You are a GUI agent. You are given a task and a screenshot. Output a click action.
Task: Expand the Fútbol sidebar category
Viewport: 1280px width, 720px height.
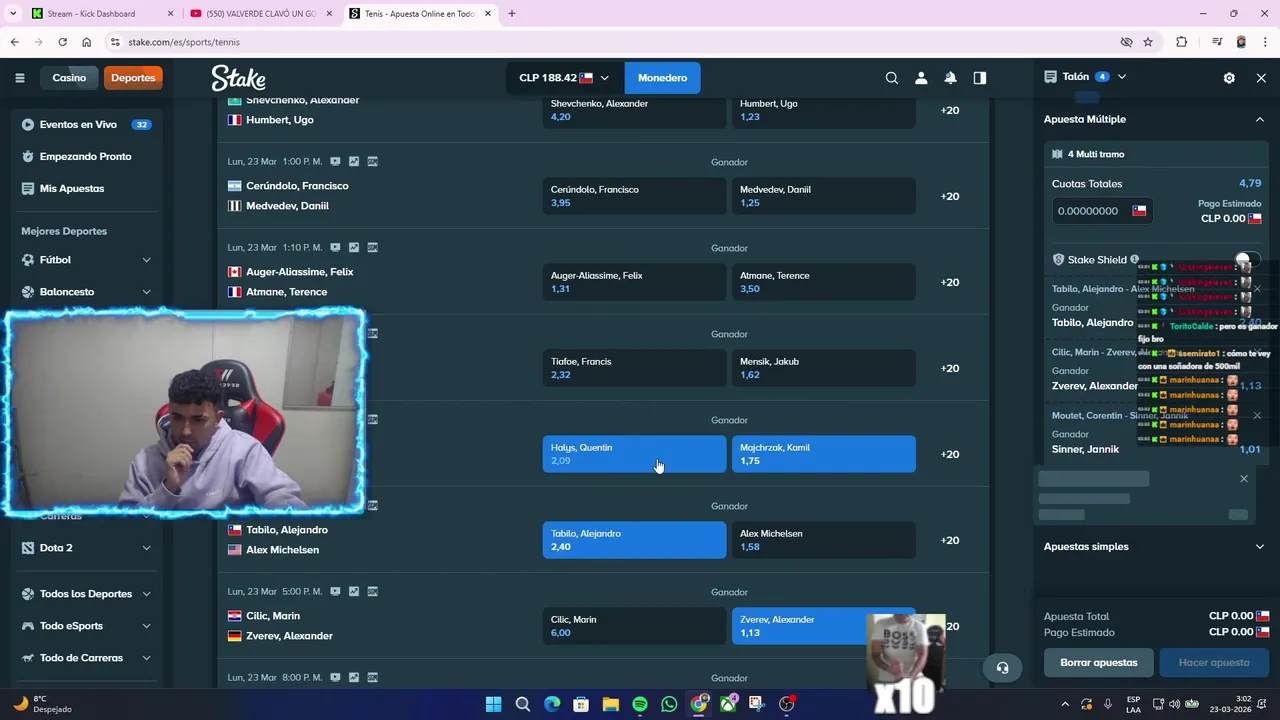click(146, 260)
